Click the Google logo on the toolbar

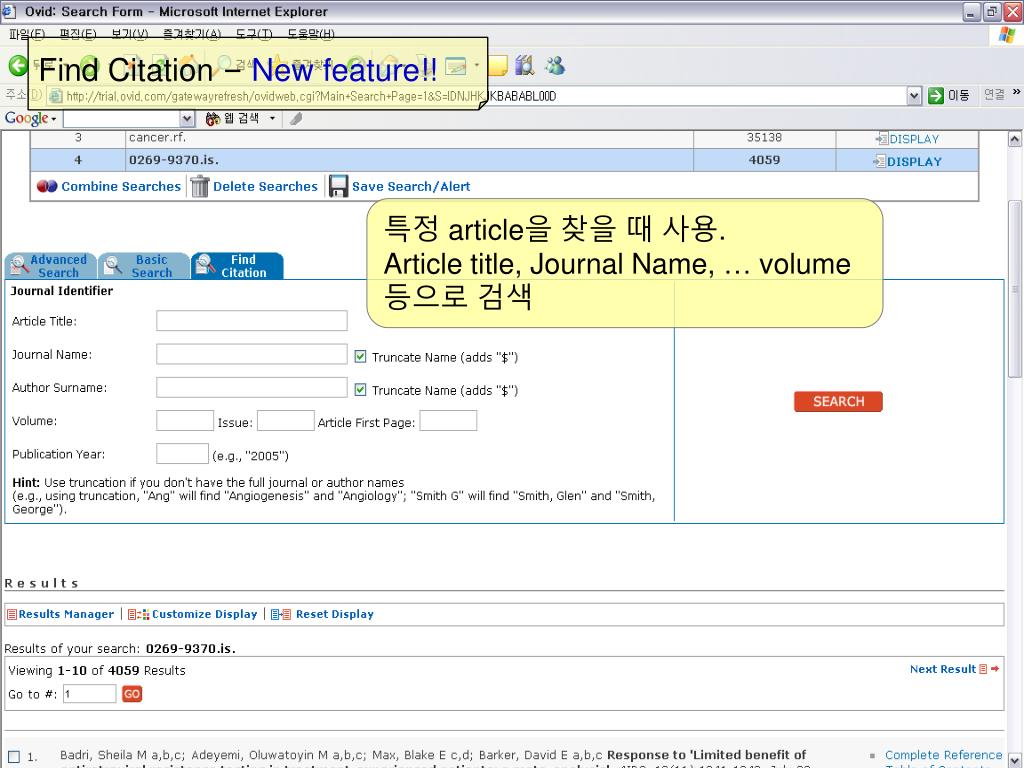[26, 118]
